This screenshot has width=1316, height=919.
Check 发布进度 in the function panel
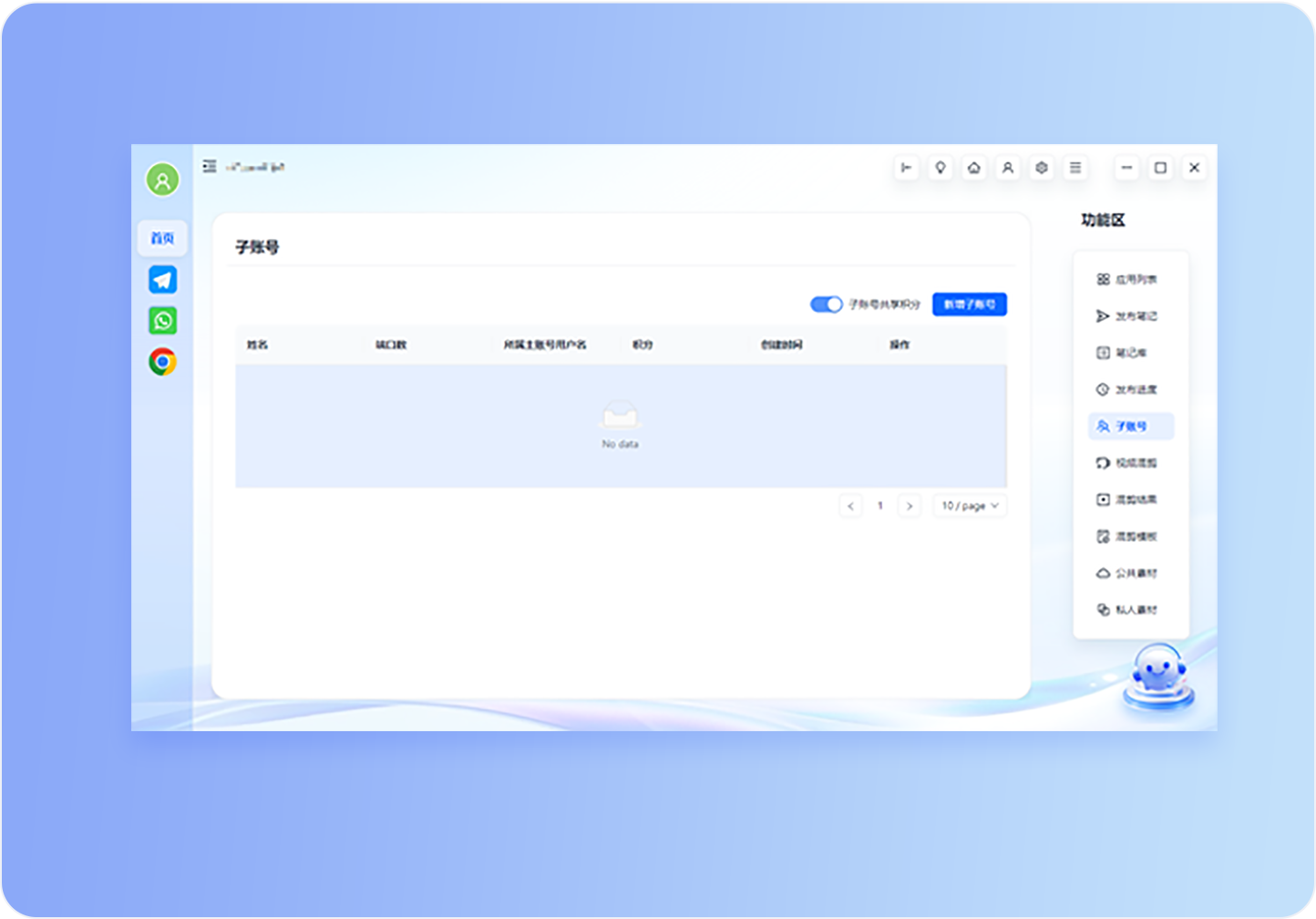[1130, 389]
